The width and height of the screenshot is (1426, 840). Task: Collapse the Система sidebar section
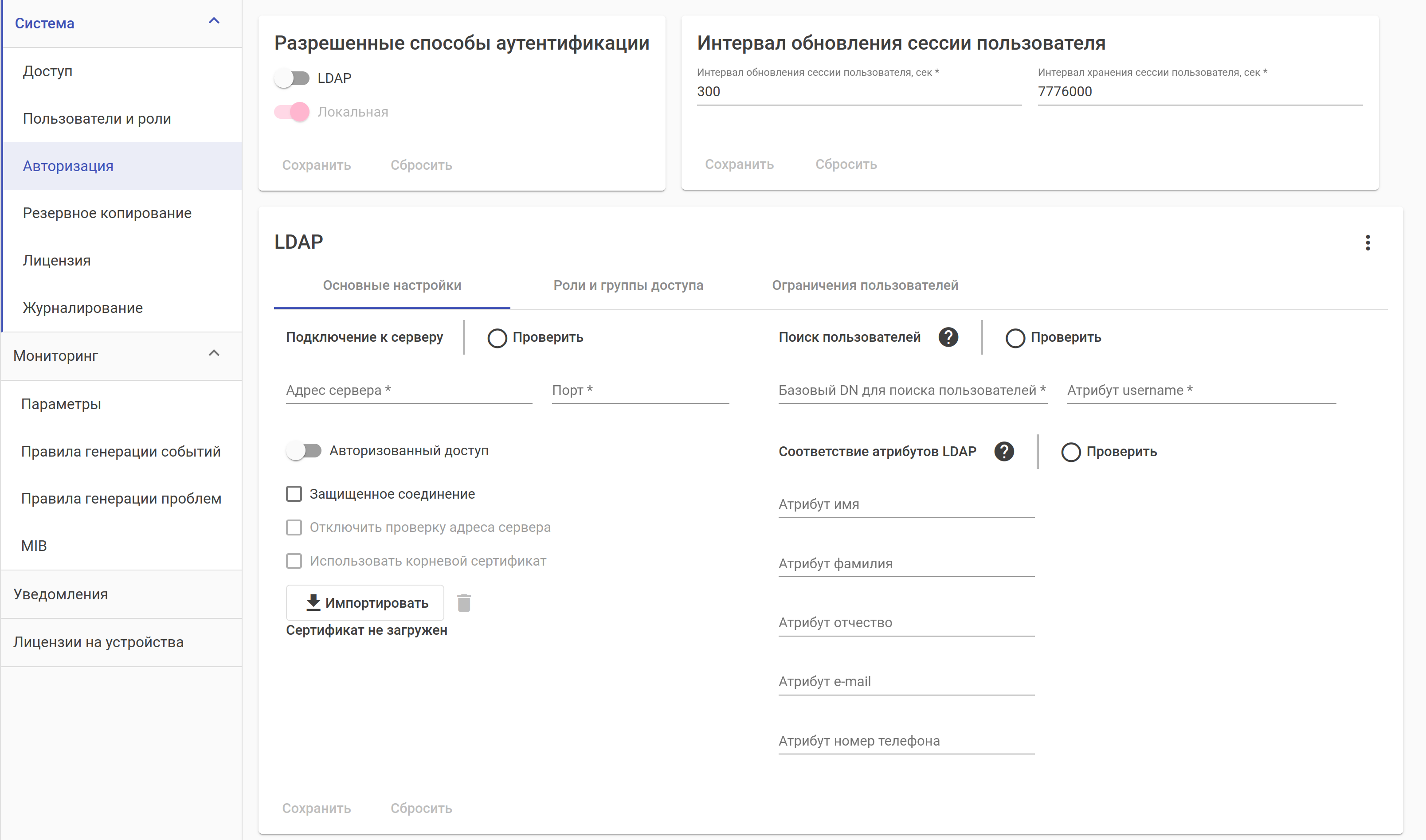(x=214, y=22)
